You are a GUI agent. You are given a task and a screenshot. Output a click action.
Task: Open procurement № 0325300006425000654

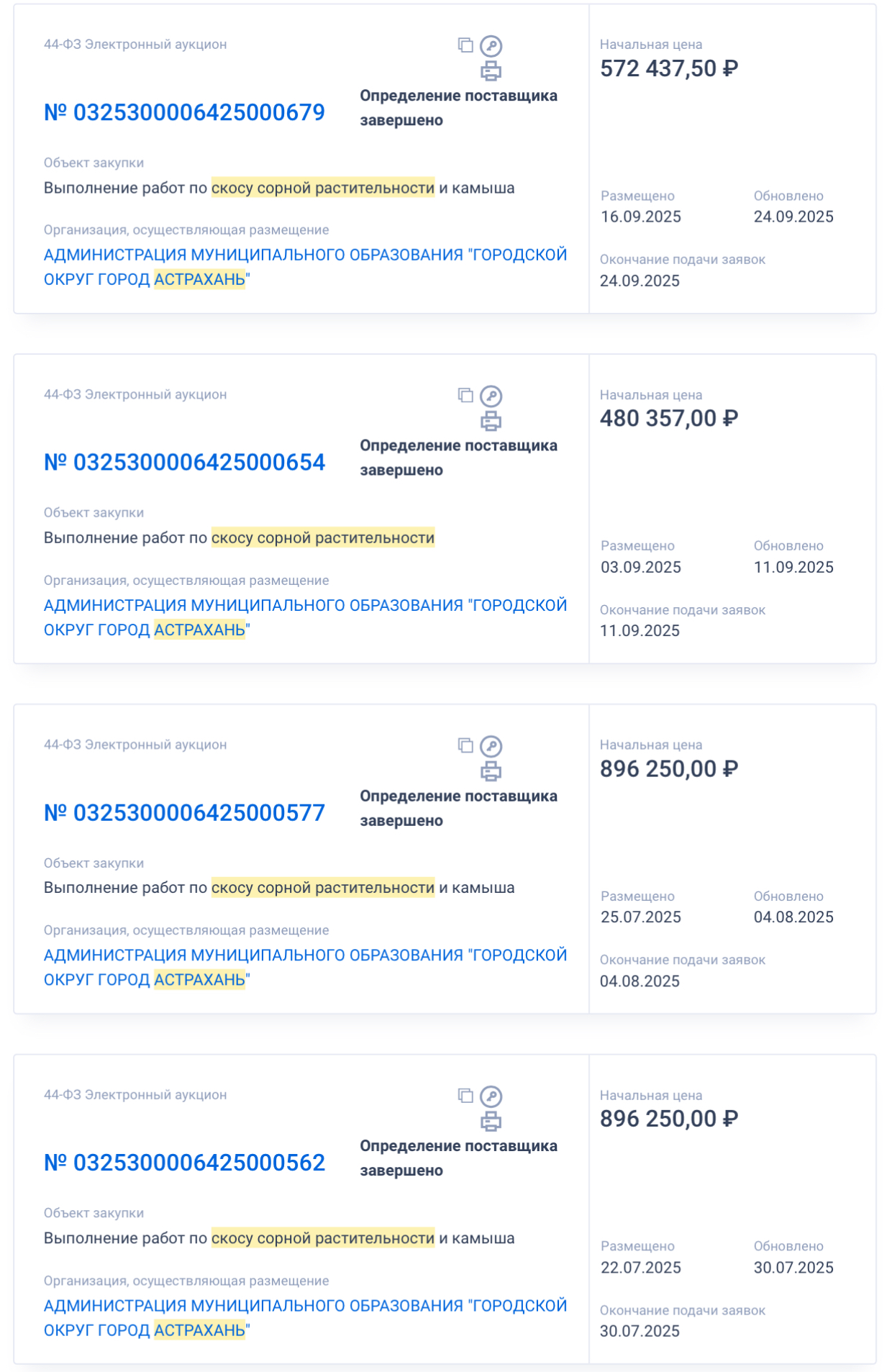click(184, 463)
